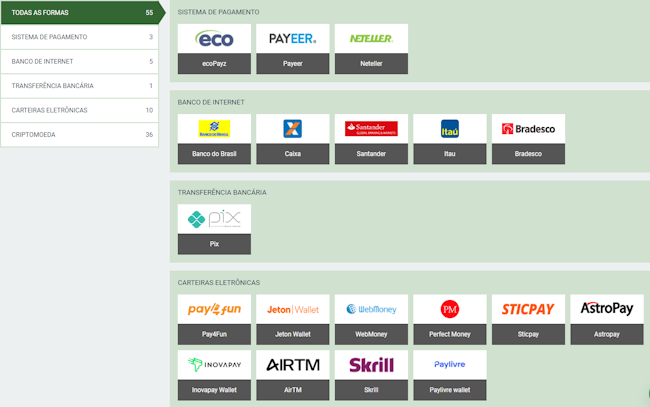Screen dimensions: 650x407
Task: Click the ecoPayz eco logo
Action: coord(214,39)
